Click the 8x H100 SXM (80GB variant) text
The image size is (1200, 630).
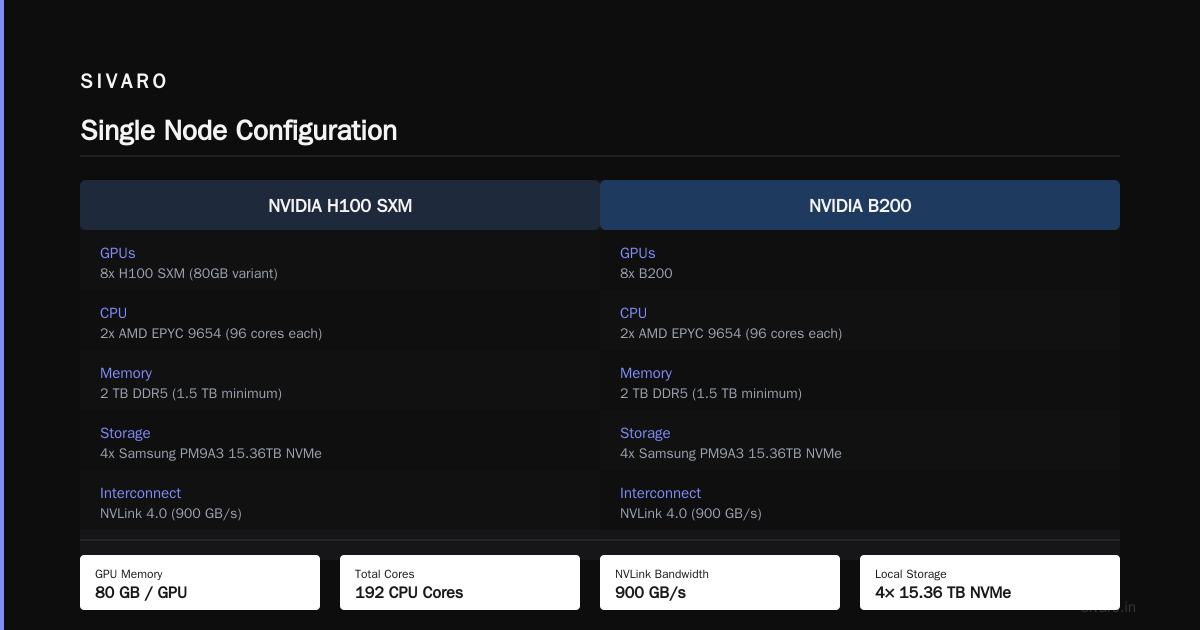click(189, 273)
